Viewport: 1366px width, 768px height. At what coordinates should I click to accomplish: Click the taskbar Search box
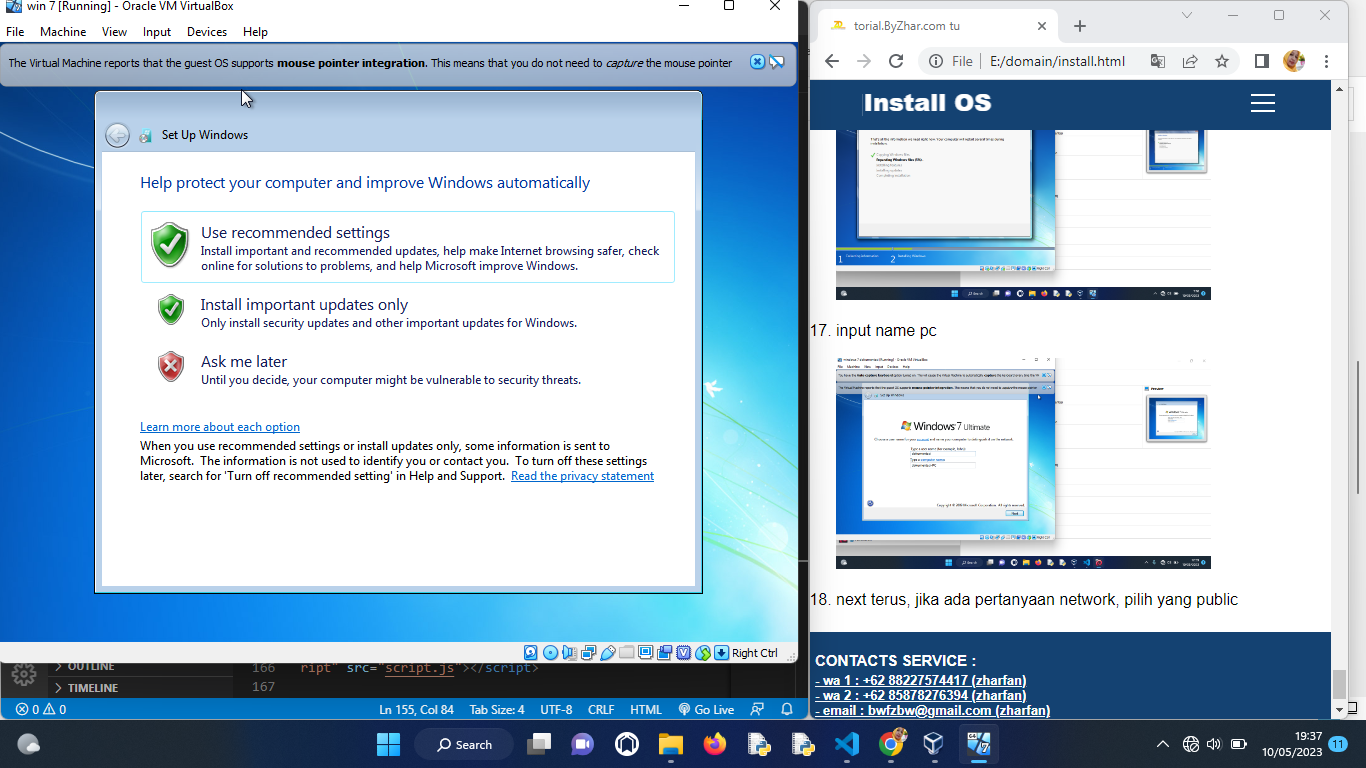pyautogui.click(x=465, y=744)
